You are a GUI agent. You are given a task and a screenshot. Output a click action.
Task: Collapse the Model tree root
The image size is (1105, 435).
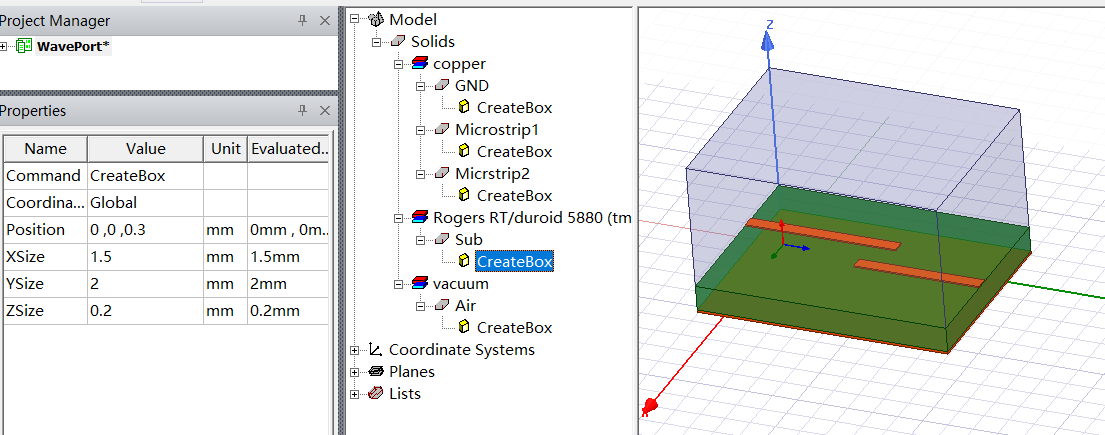coord(354,20)
